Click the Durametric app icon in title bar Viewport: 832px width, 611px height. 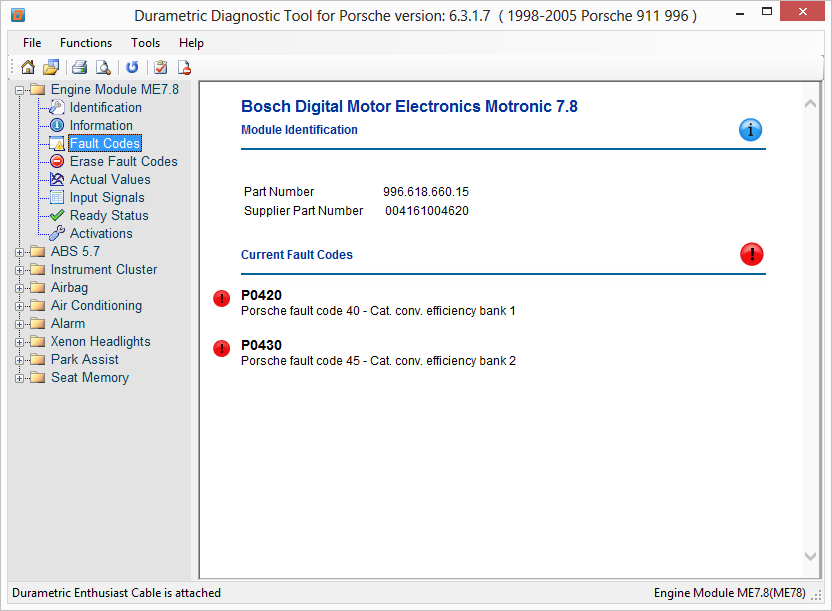18,15
